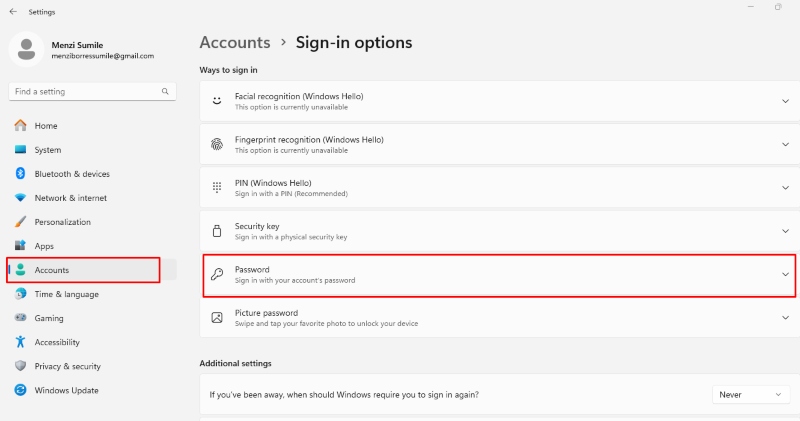This screenshot has height=421, width=800.
Task: Click the PIN keypad dots icon
Action: coord(217,187)
